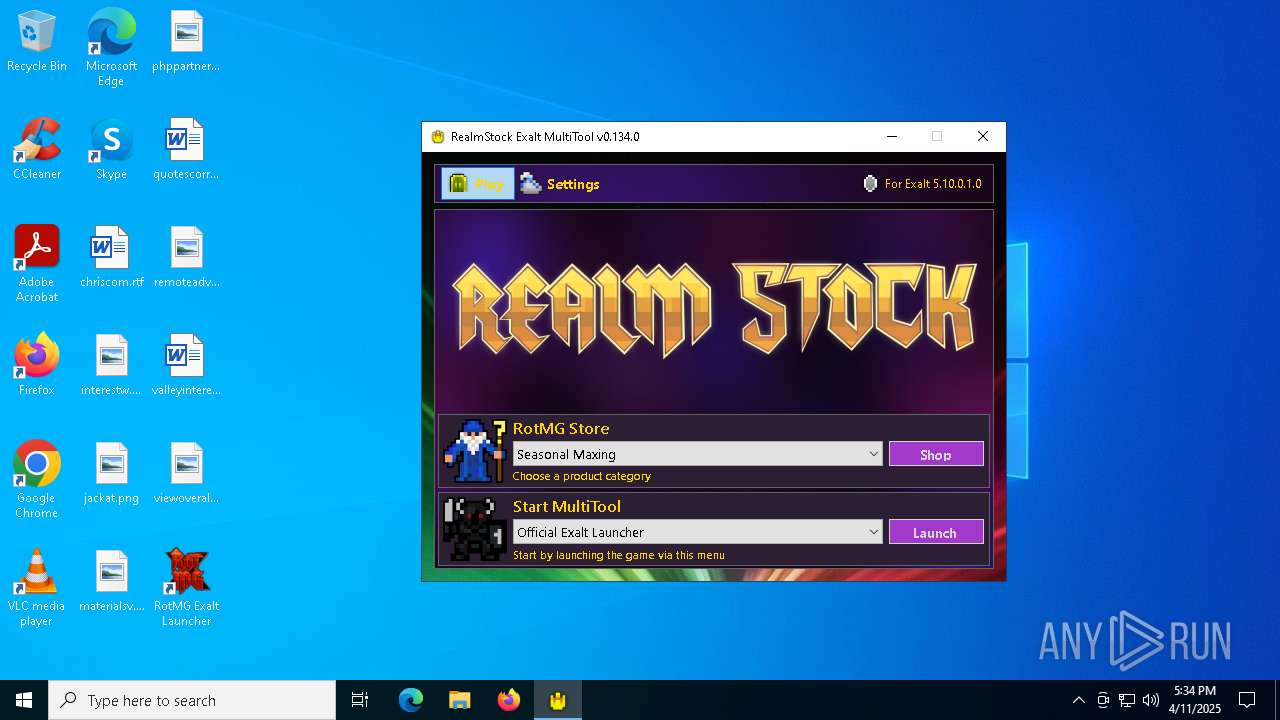
Task: Select the Firefox desktop shortcut
Action: 37,366
